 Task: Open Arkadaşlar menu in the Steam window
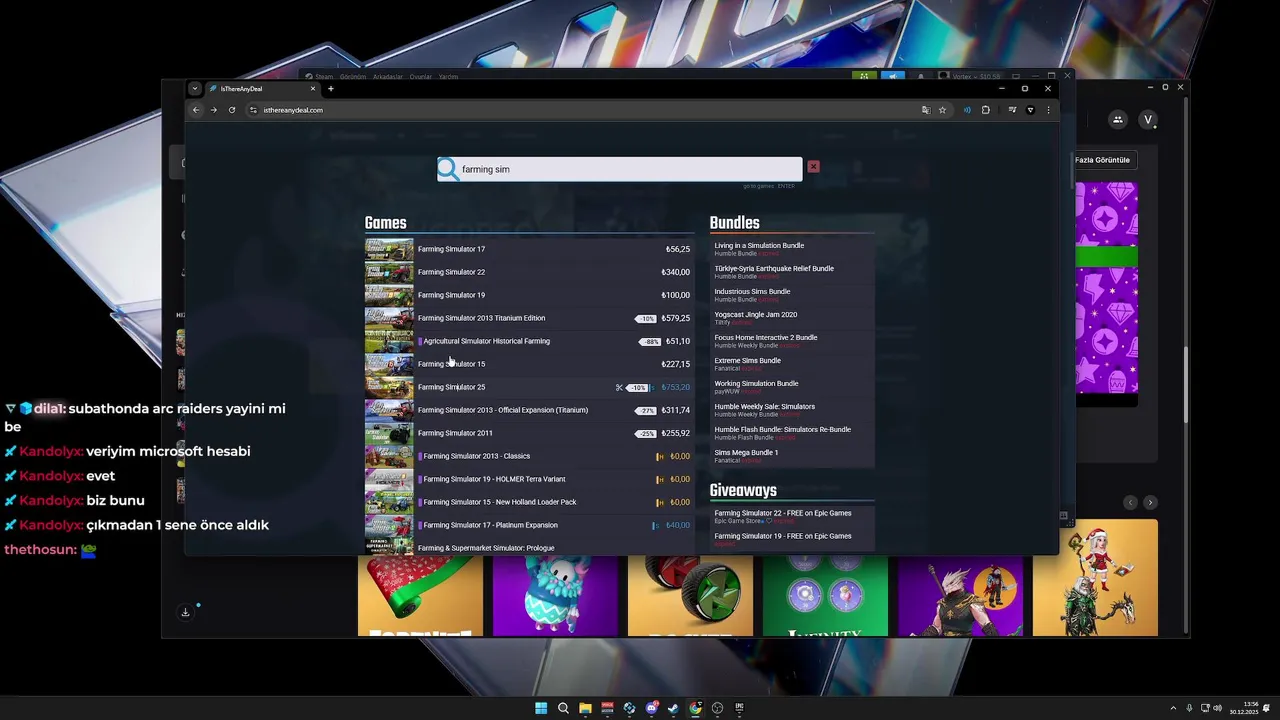pos(387,77)
